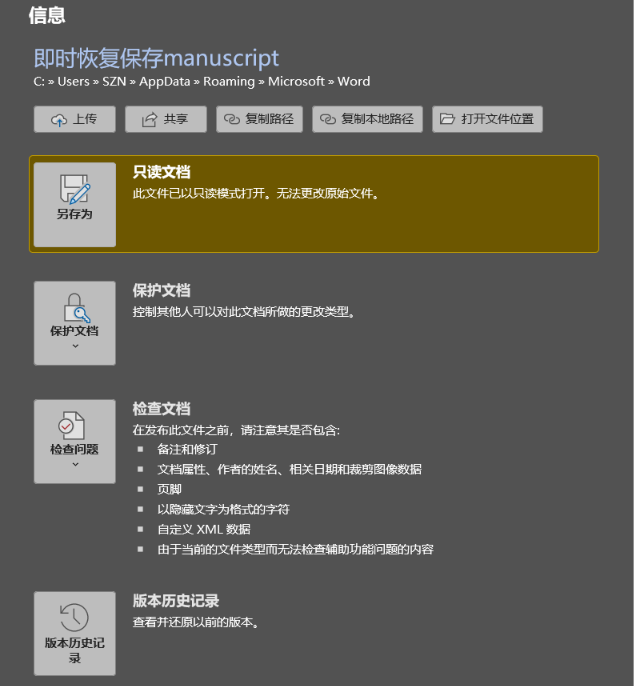Open the 版本历史记录 clock icon button

75,634
